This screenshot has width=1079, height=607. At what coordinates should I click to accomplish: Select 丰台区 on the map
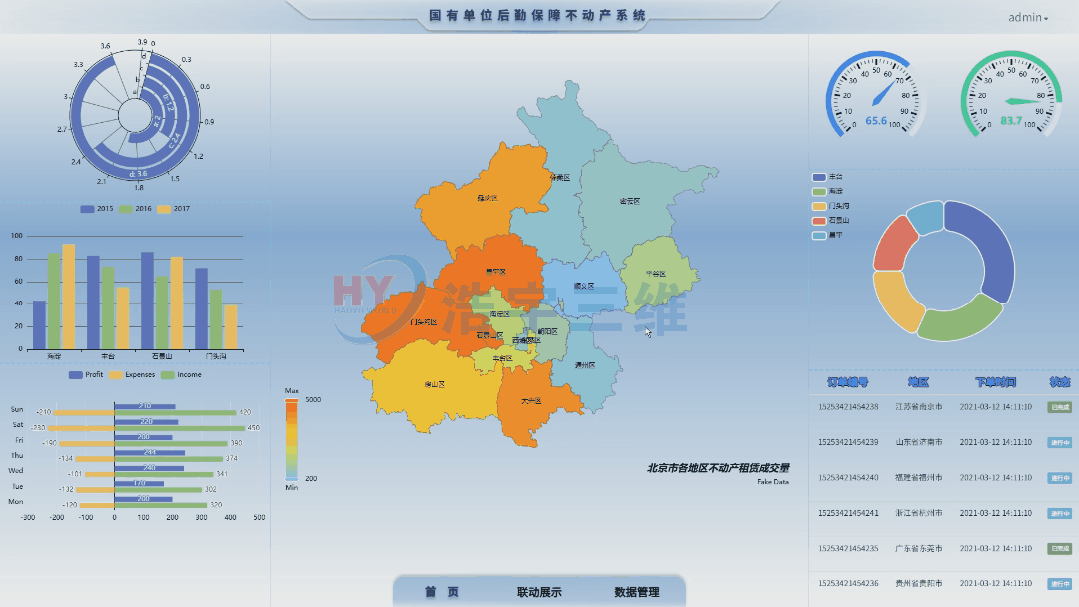pyautogui.click(x=502, y=359)
